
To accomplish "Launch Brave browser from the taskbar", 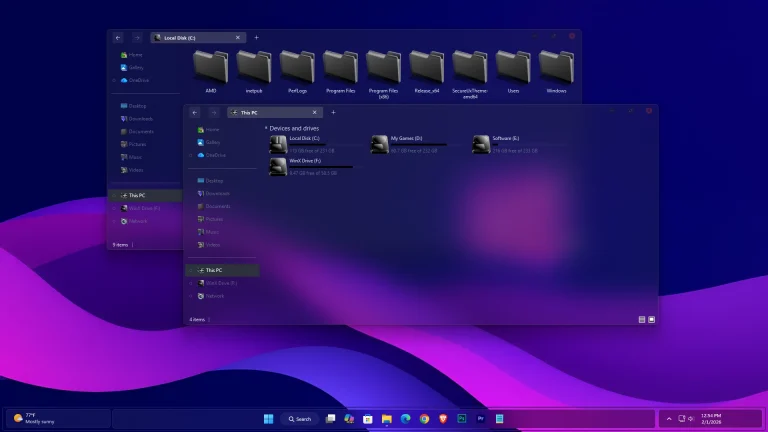I will [x=443, y=419].
